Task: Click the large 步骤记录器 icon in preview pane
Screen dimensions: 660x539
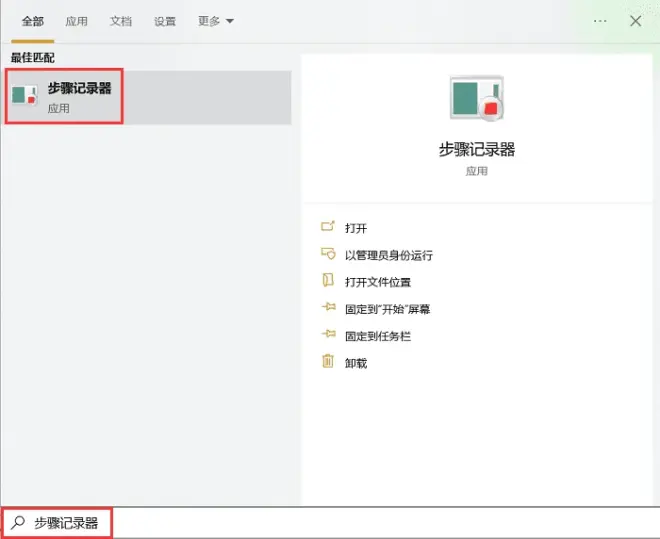Action: coord(476,99)
